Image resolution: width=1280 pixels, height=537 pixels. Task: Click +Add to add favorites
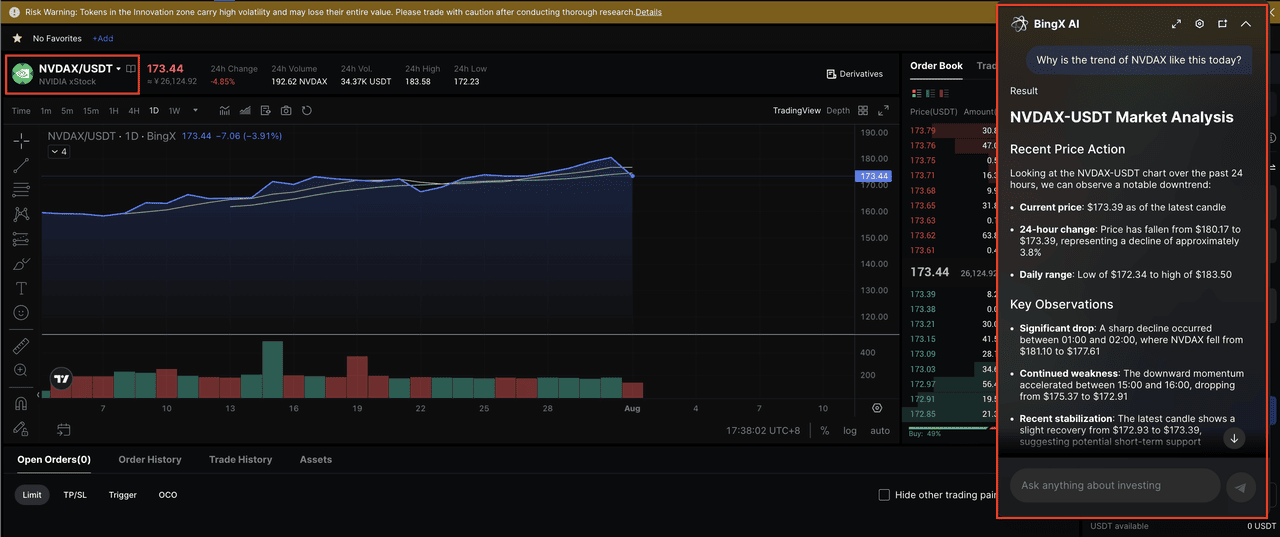pyautogui.click(x=103, y=38)
